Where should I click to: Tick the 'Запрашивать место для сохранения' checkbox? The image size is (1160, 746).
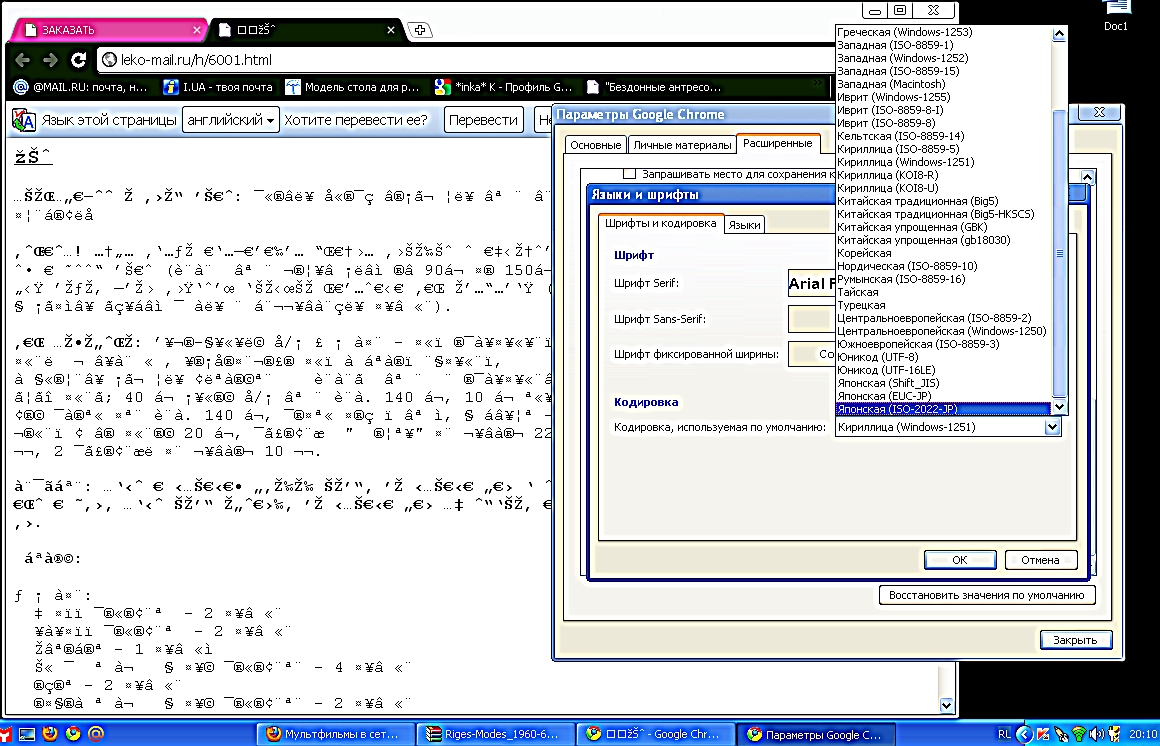click(x=629, y=173)
